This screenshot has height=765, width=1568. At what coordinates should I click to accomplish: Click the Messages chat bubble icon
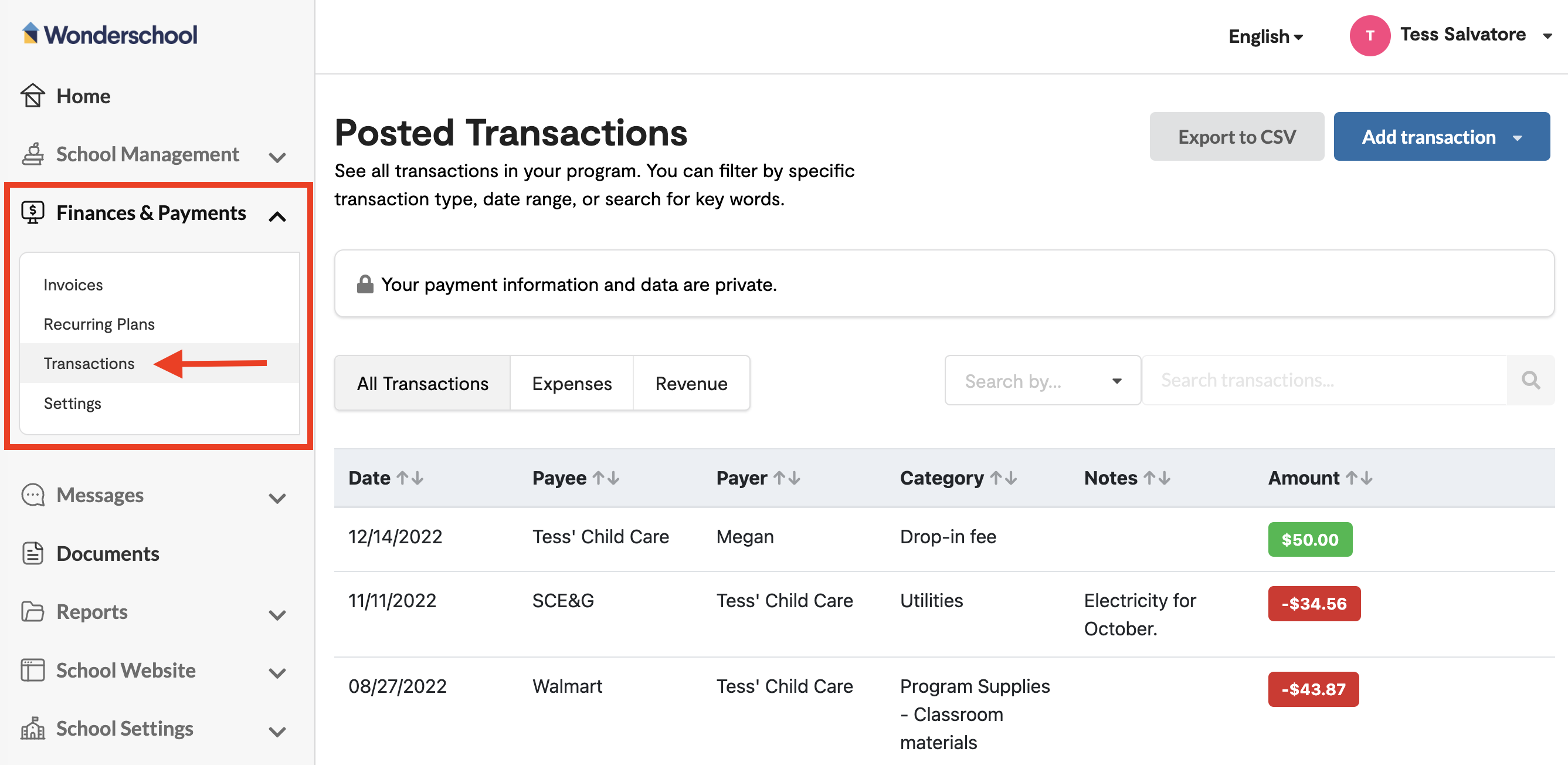pos(33,495)
